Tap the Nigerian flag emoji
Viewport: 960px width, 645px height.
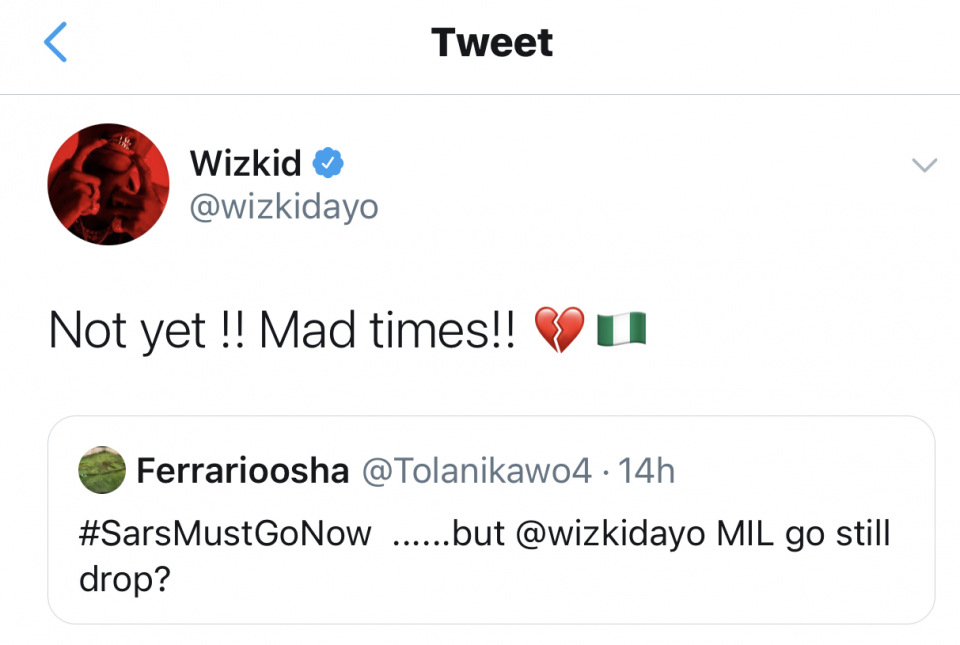point(621,329)
